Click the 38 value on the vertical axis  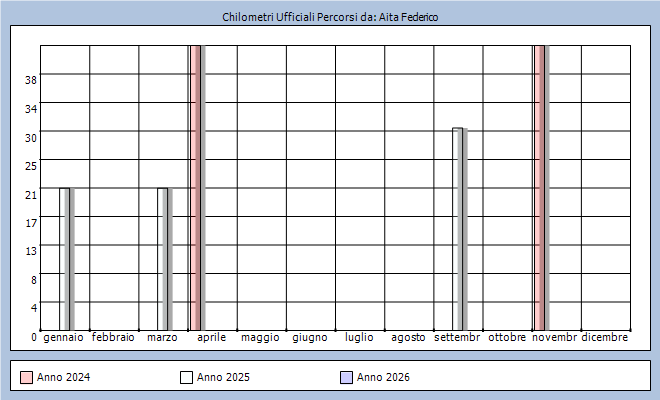coord(32,80)
